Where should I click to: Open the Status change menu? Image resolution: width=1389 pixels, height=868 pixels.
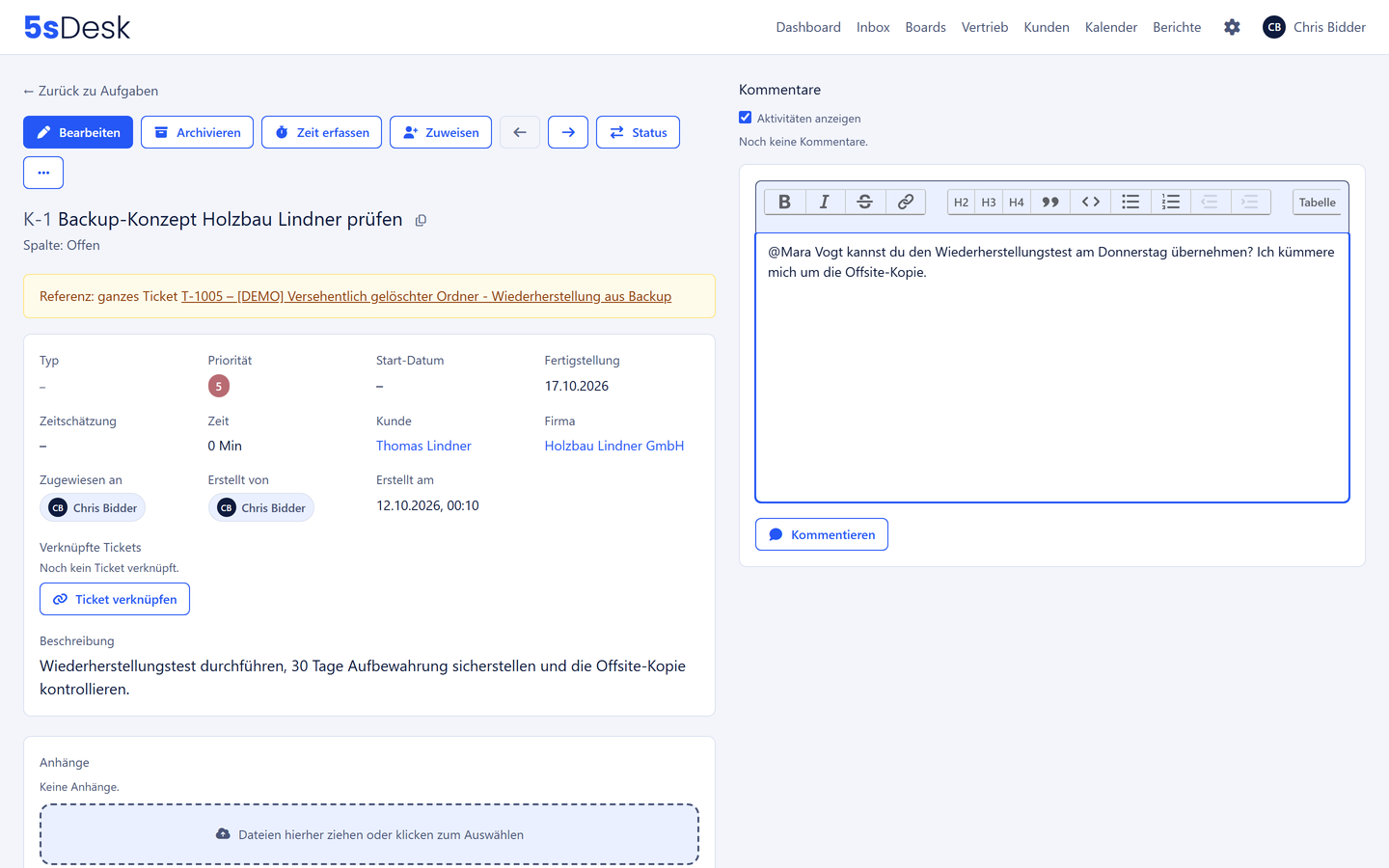638,132
